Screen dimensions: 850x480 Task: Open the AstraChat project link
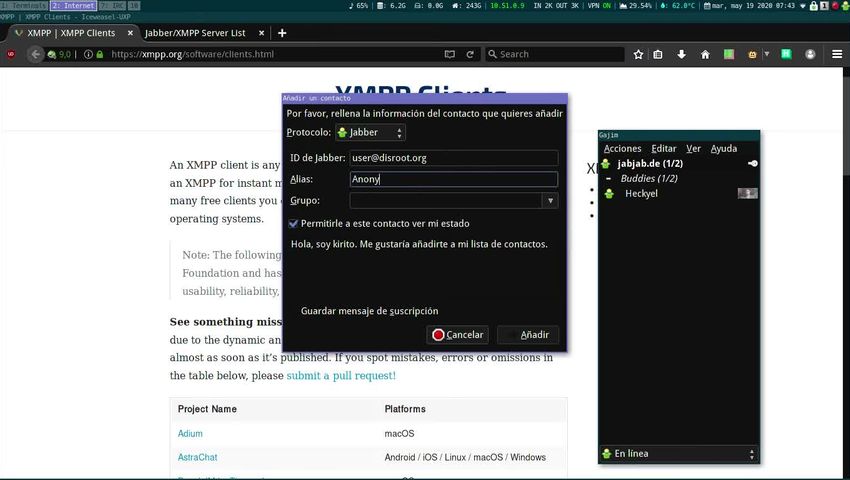tap(197, 457)
